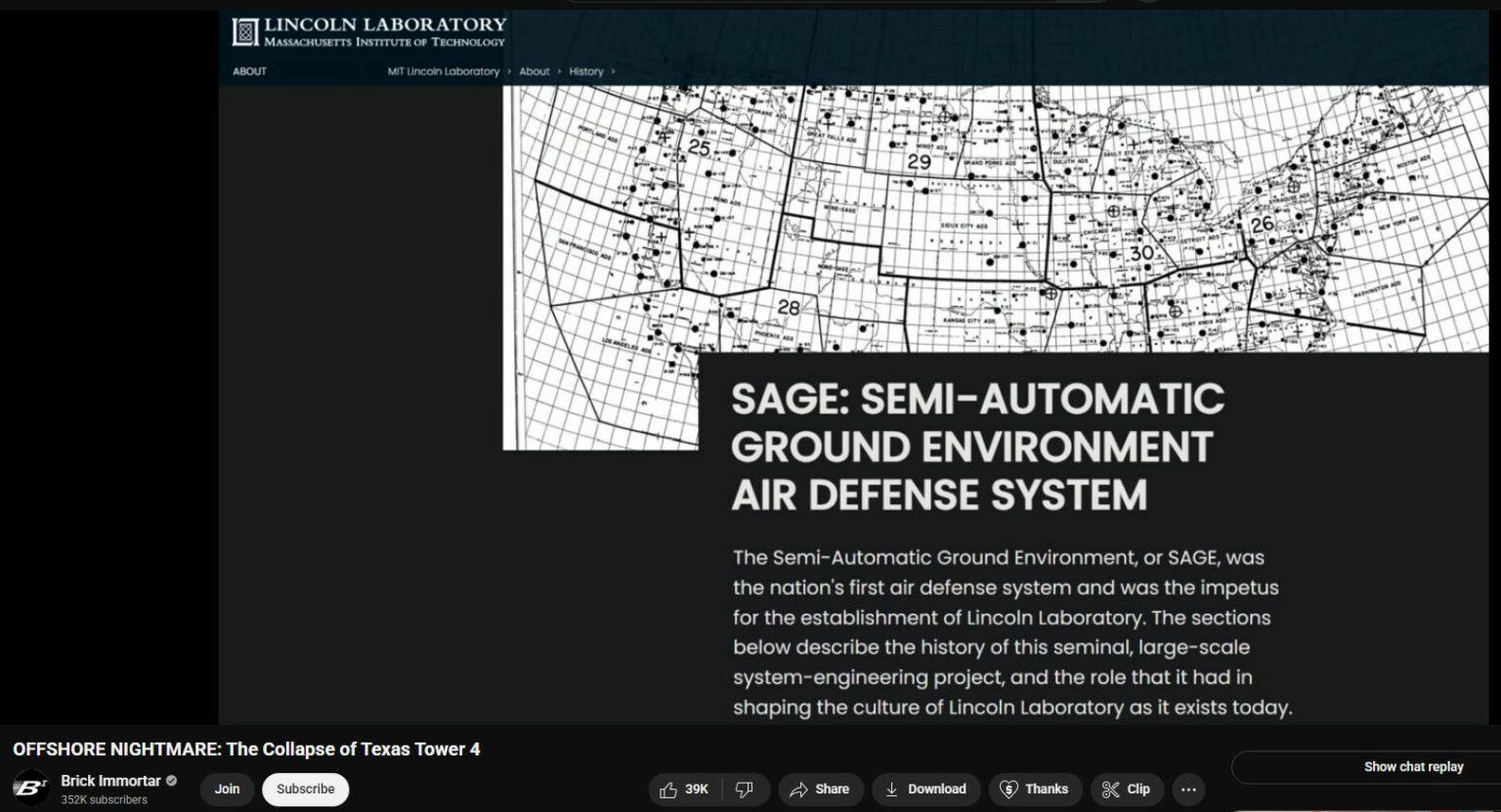This screenshot has width=1501, height=812.
Task: Click the thumbs down dislike icon
Action: [743, 789]
